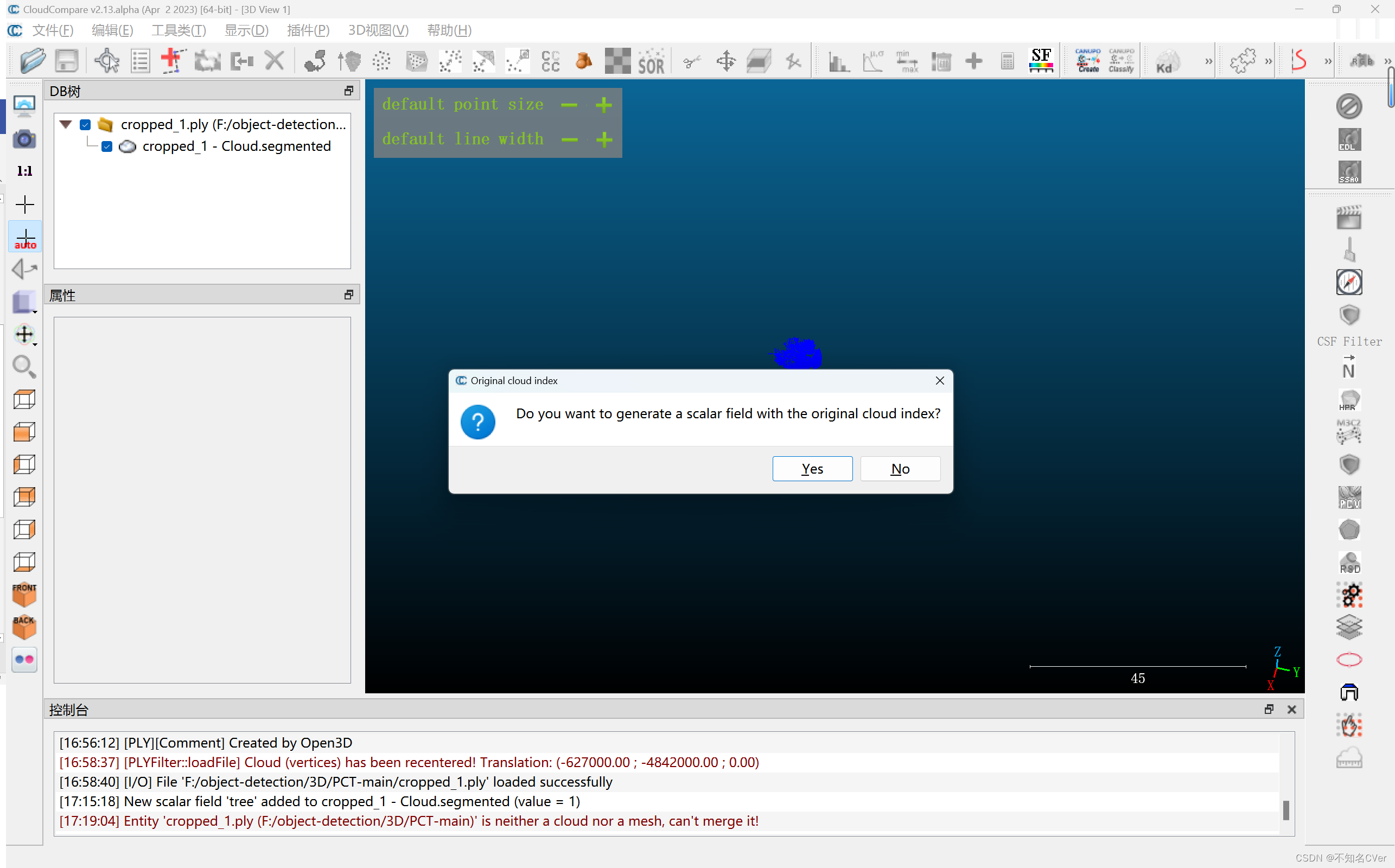Uncheck cropped_1 - Cloud.segmented checkbox

(107, 146)
